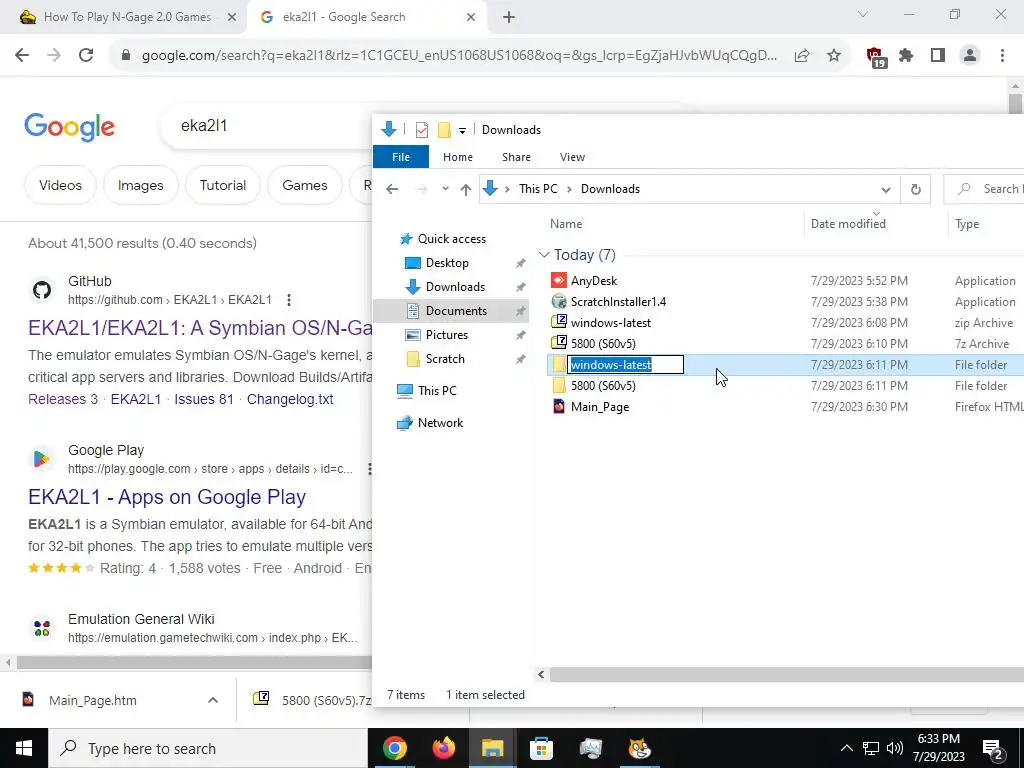Share this page icon in address bar
This screenshot has height=768, width=1024.
pos(802,56)
